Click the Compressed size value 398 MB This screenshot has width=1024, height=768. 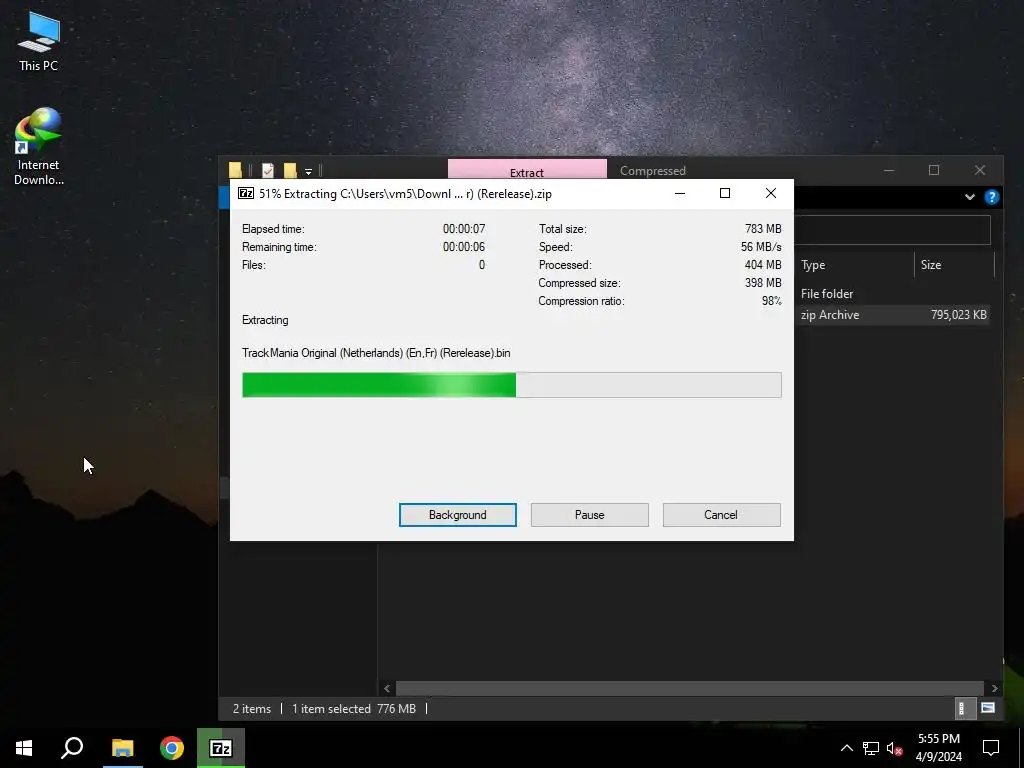click(763, 283)
